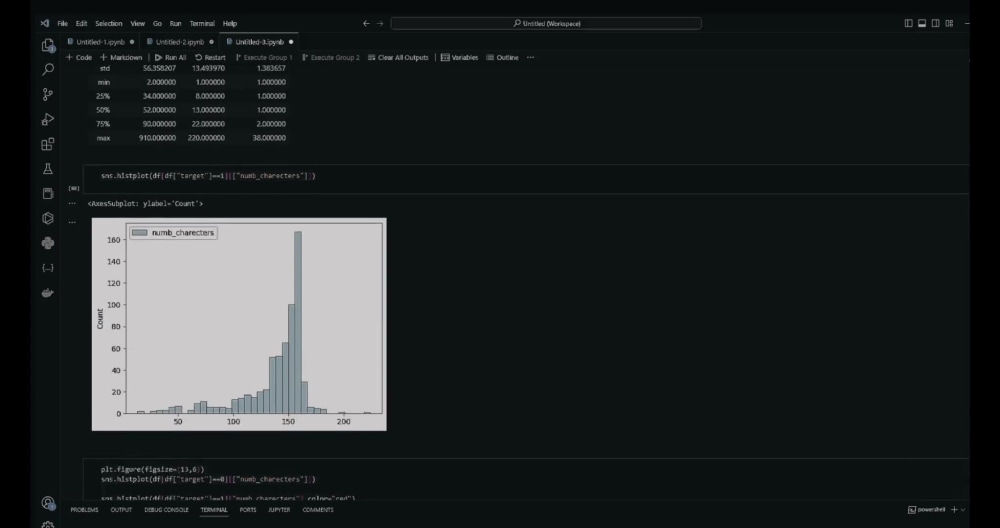
Task: Click the std value 56.358207
Action: coord(159,68)
